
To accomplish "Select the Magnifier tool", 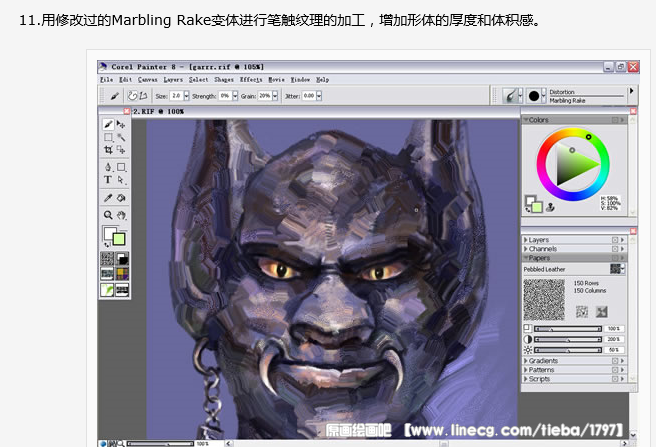I will click(108, 215).
